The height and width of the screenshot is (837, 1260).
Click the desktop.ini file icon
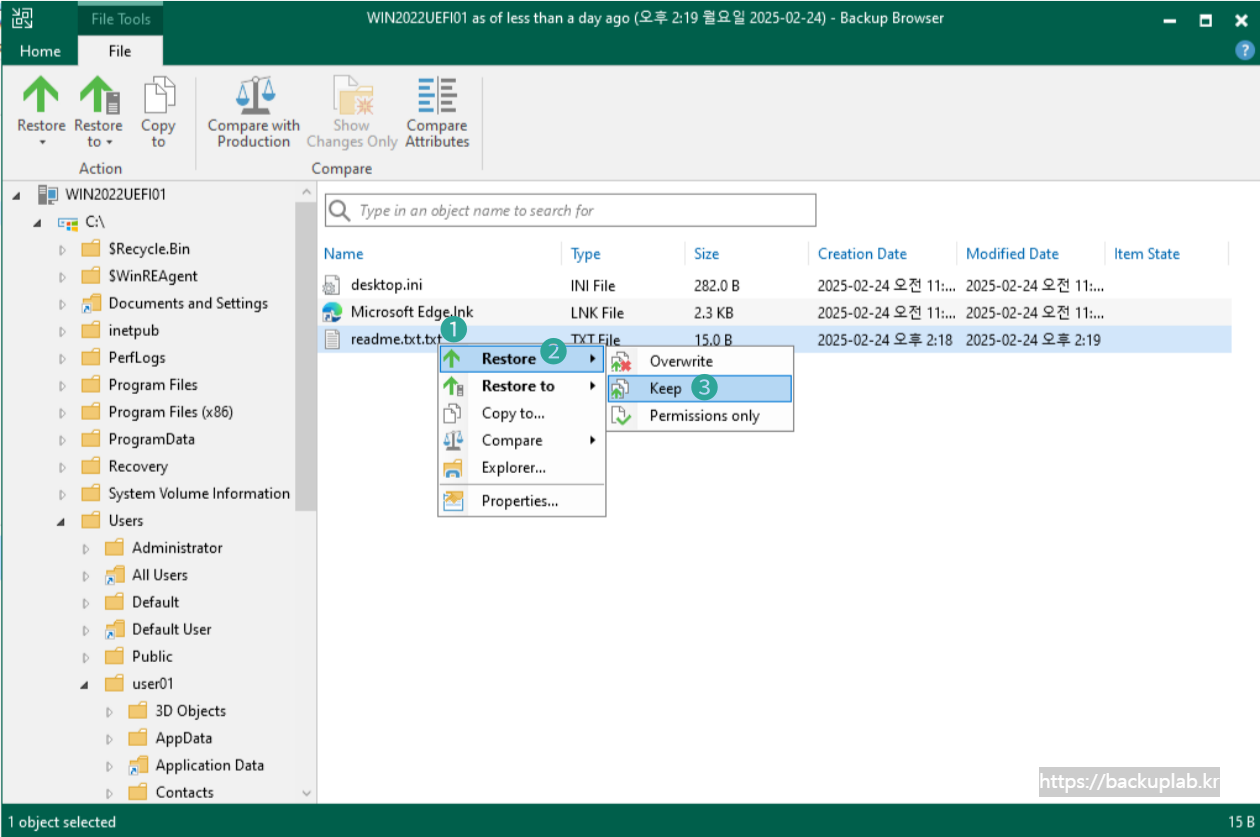[332, 285]
